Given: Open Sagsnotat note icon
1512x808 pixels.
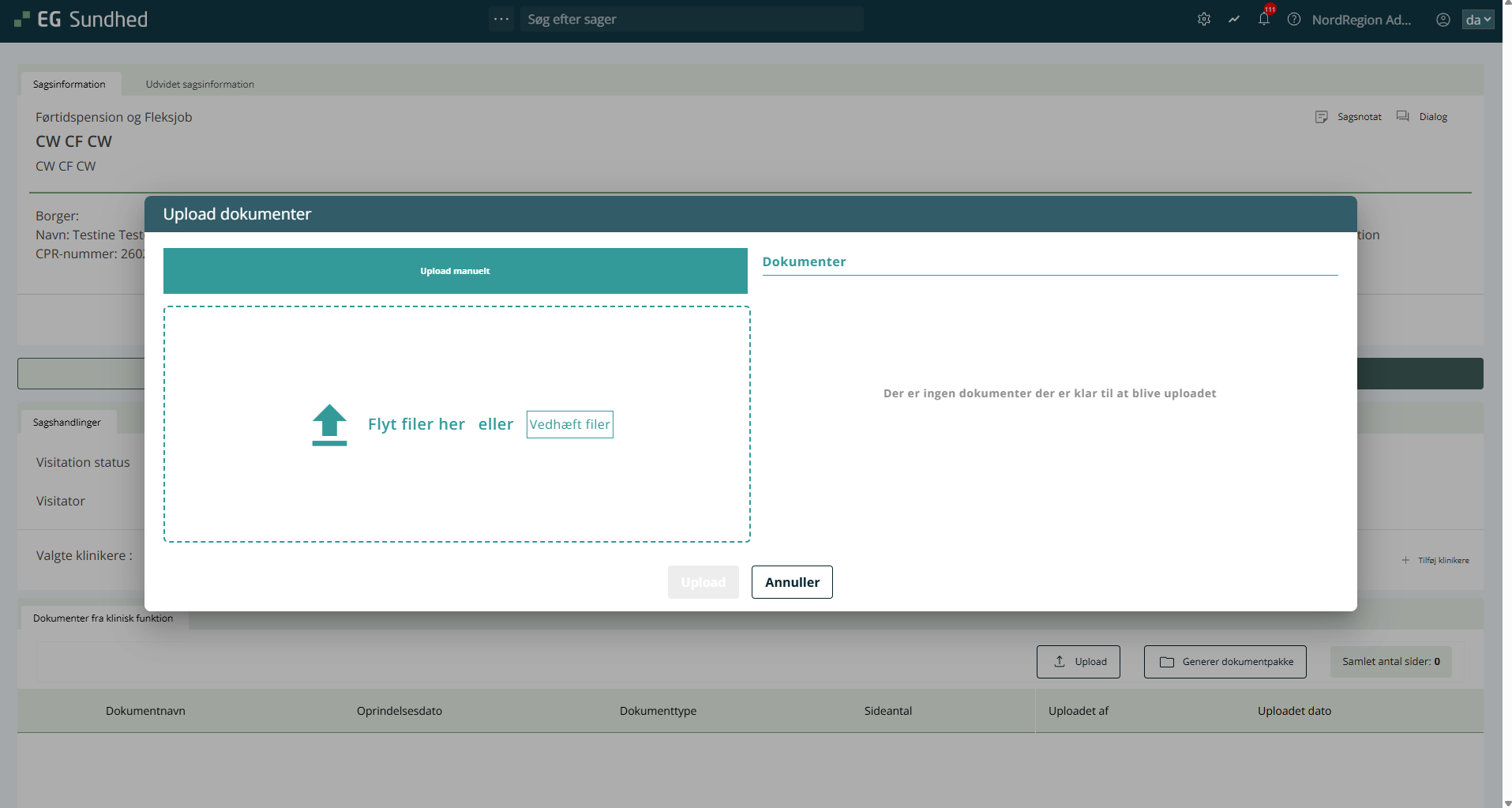Looking at the screenshot, I should click(x=1322, y=117).
